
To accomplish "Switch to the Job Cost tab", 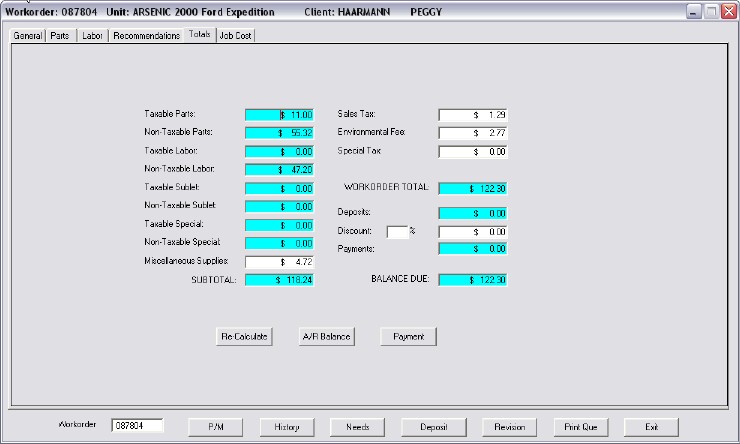I will click(236, 35).
